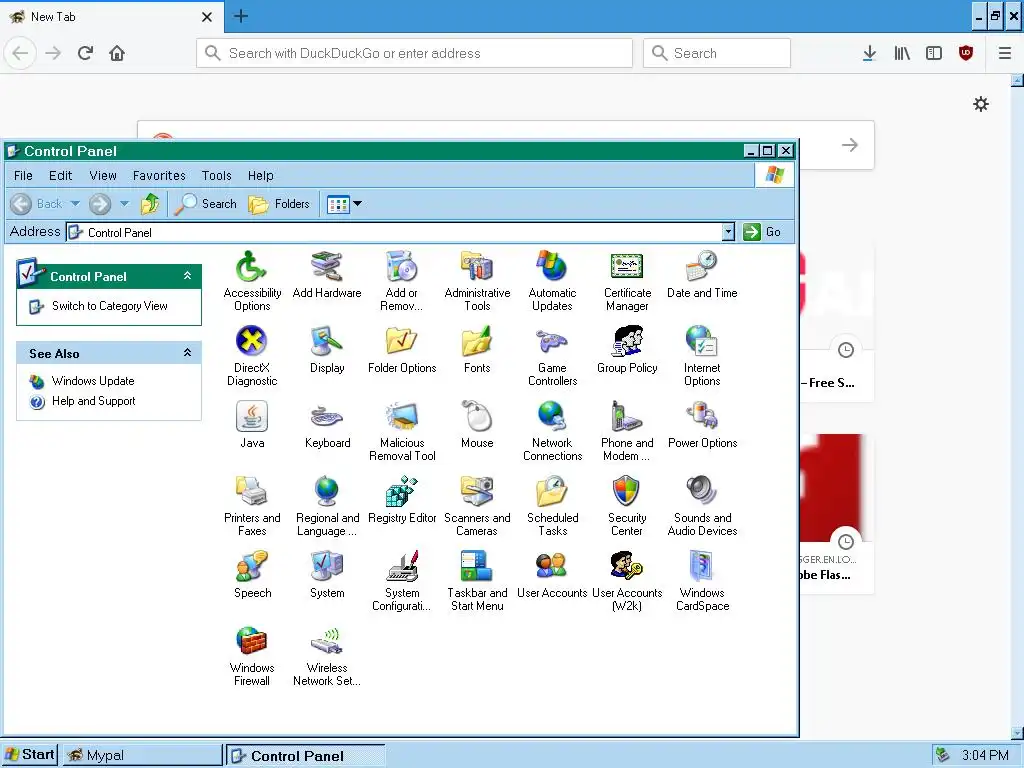The height and width of the screenshot is (768, 1024).
Task: Open the Favorites menu
Action: coord(159,176)
